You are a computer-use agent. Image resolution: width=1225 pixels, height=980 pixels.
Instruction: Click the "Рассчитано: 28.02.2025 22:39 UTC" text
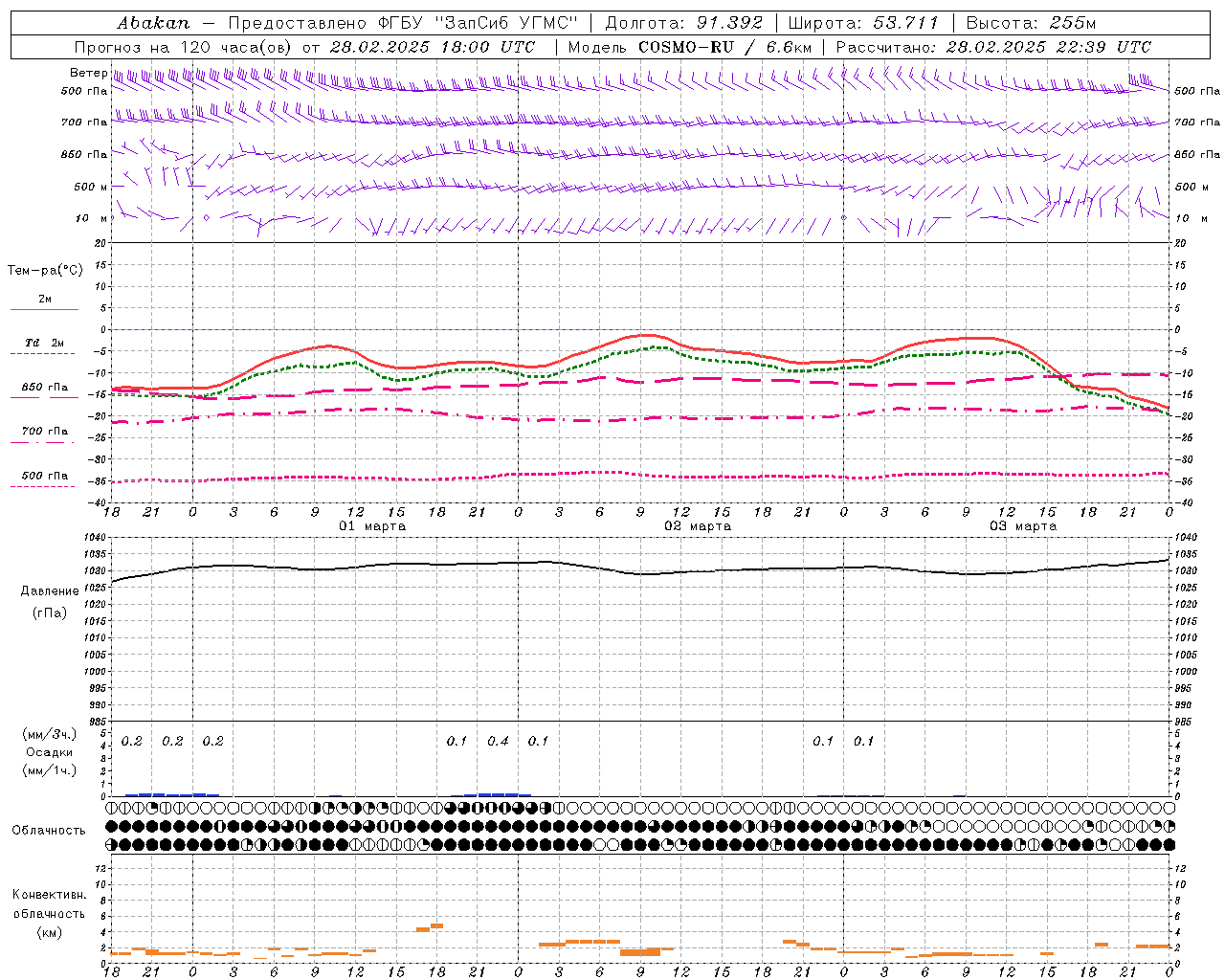[993, 47]
